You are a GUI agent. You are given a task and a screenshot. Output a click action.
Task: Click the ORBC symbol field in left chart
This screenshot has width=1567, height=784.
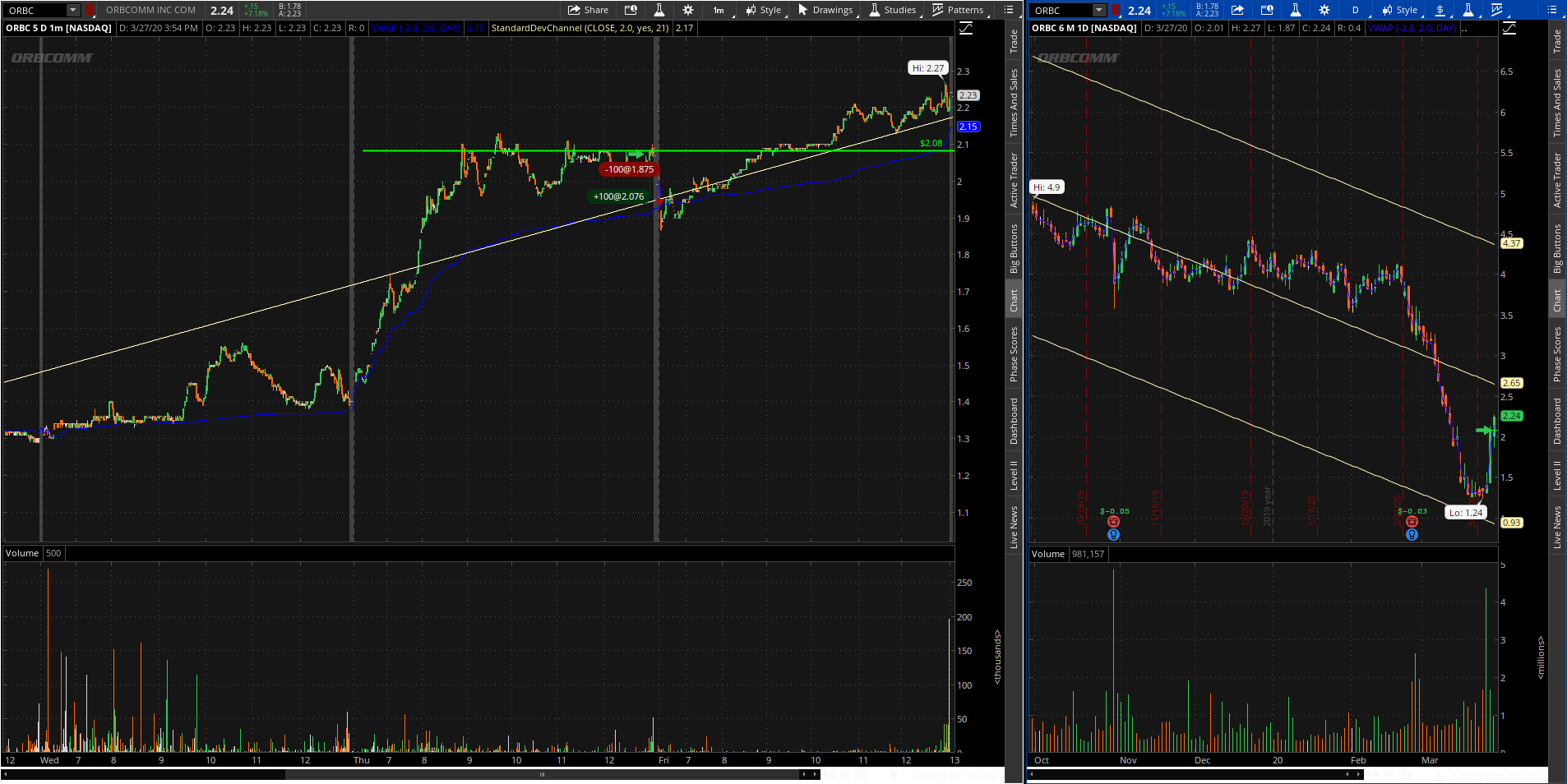36,10
